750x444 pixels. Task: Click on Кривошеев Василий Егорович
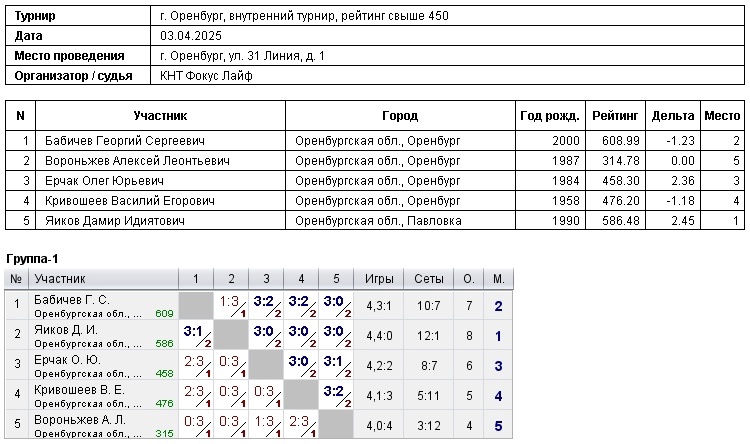tap(130, 201)
